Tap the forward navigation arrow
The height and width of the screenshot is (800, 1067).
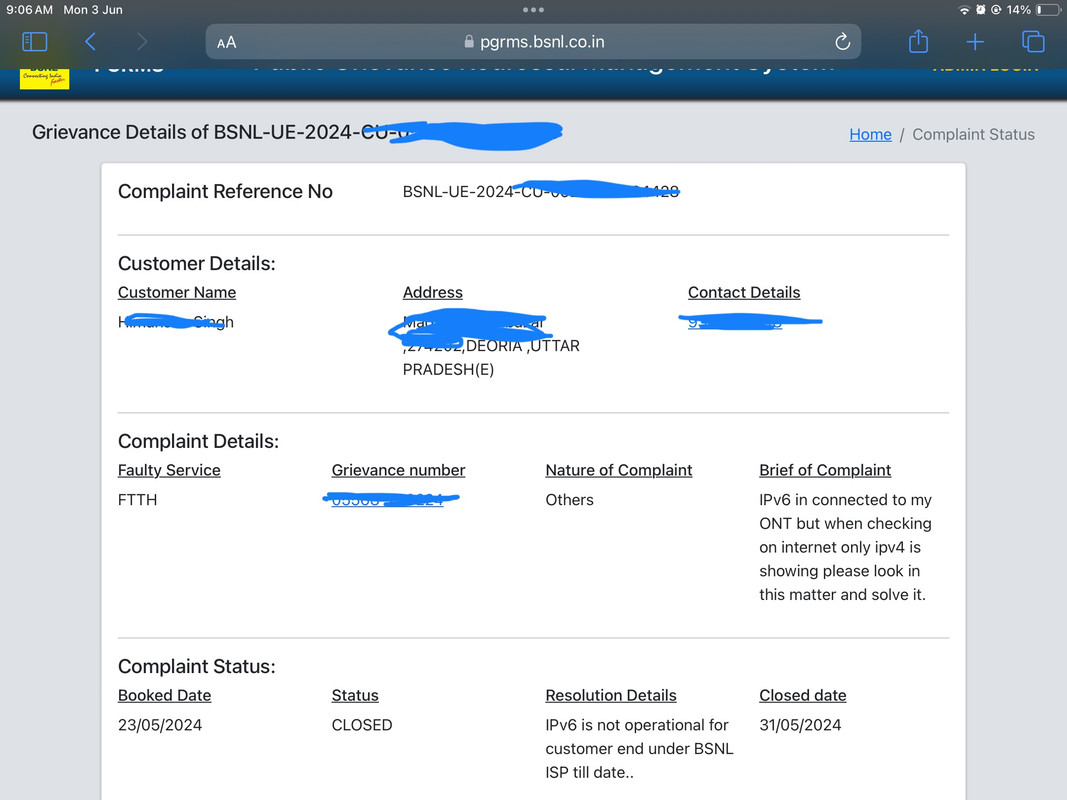pos(142,42)
